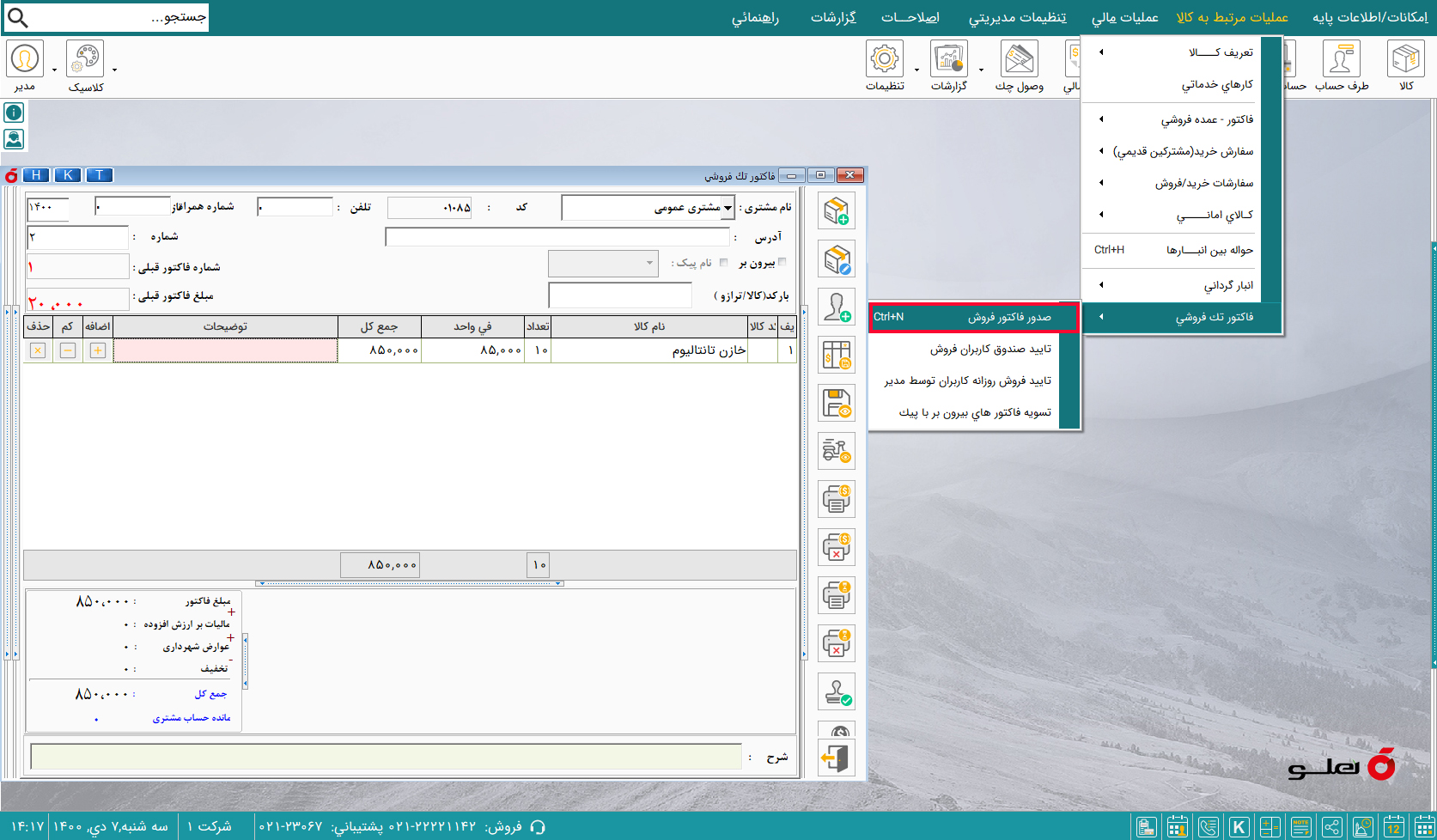This screenshot has width=1437, height=840.
Task: Open the وصول چك toolbar icon
Action: click(x=1019, y=58)
